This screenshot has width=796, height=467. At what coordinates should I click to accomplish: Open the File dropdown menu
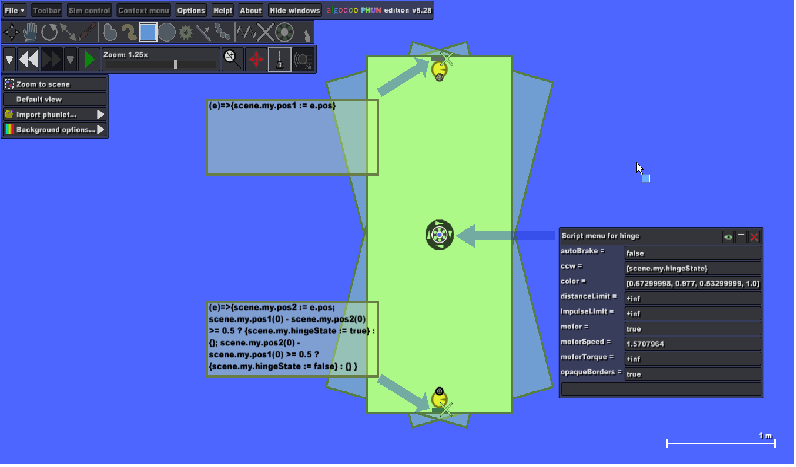(x=15, y=10)
